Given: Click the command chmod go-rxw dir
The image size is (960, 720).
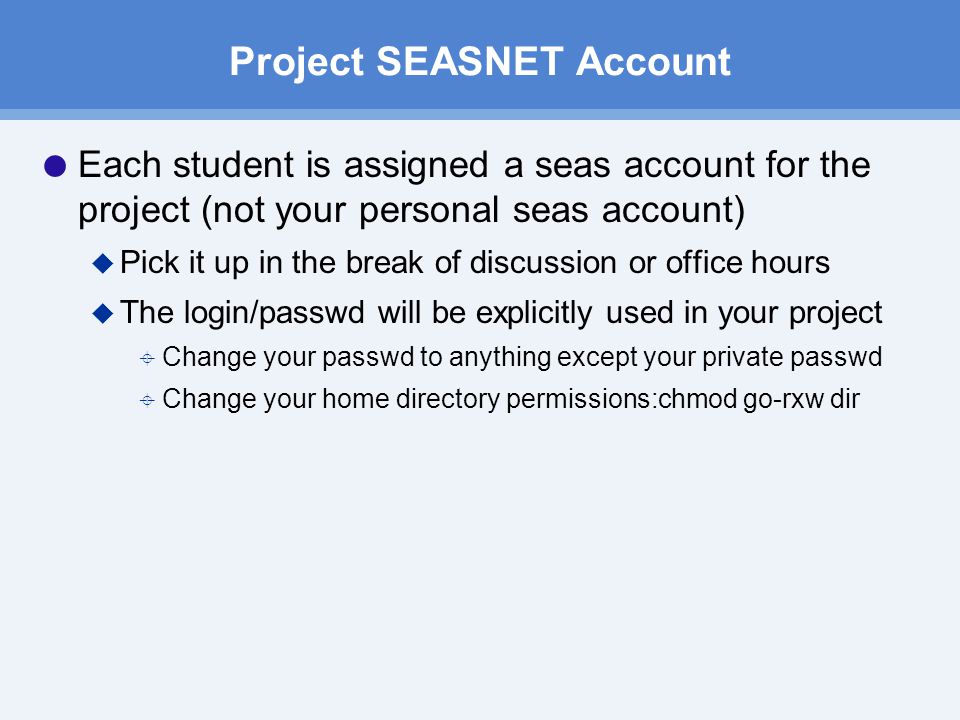Looking at the screenshot, I should tap(759, 399).
